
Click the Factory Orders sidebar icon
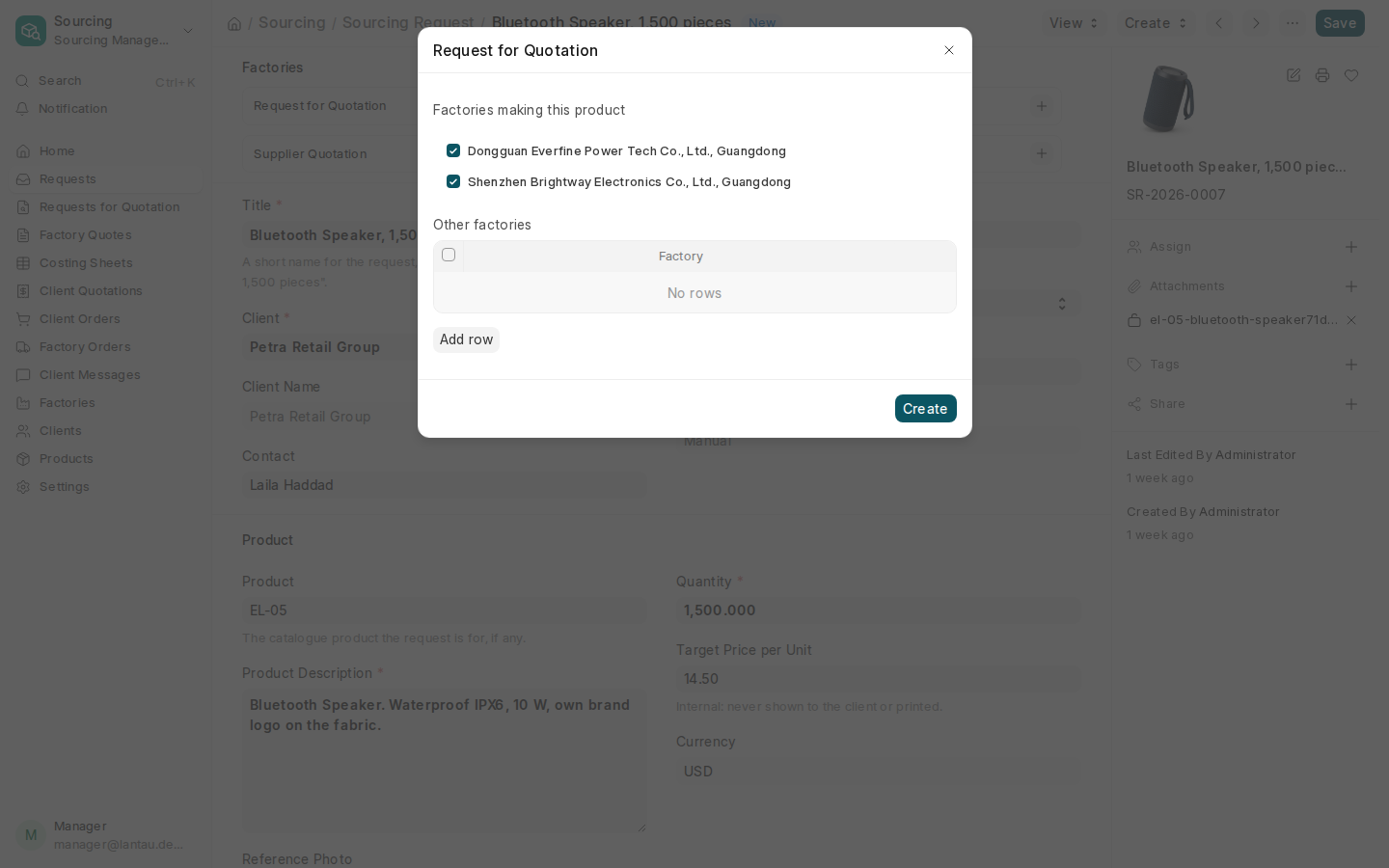point(23,347)
